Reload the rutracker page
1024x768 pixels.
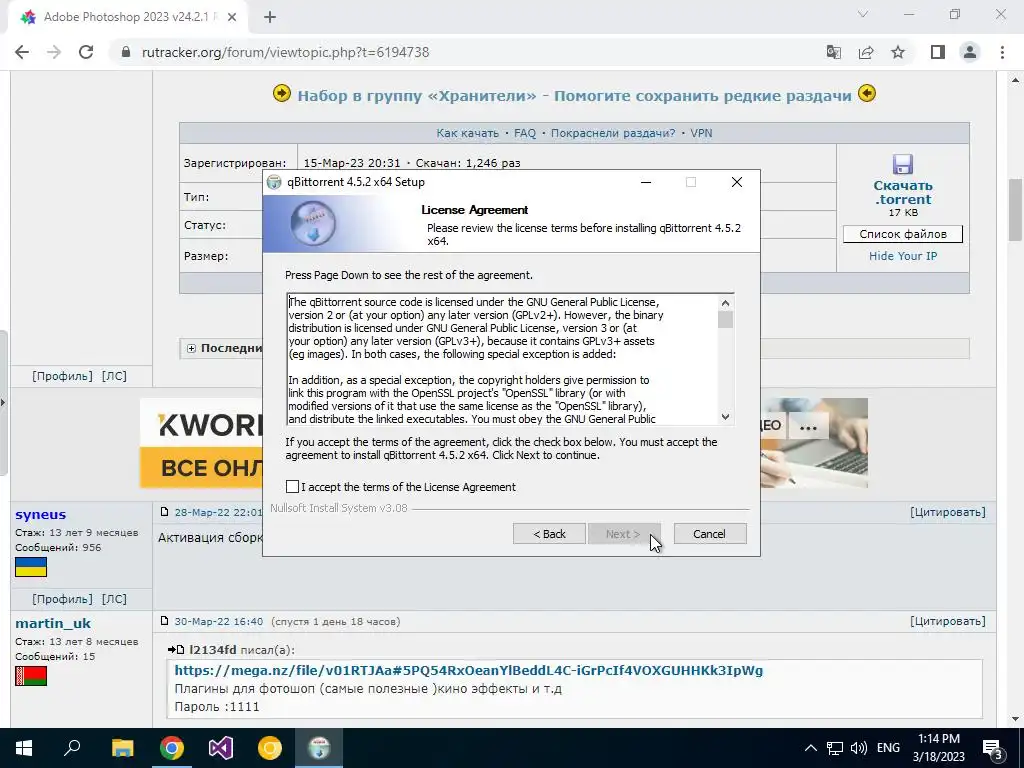click(86, 52)
